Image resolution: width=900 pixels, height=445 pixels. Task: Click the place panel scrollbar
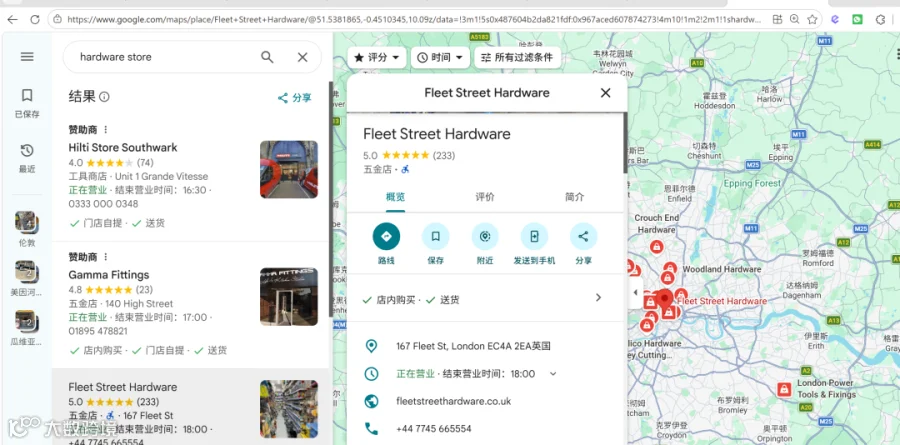[x=625, y=142]
